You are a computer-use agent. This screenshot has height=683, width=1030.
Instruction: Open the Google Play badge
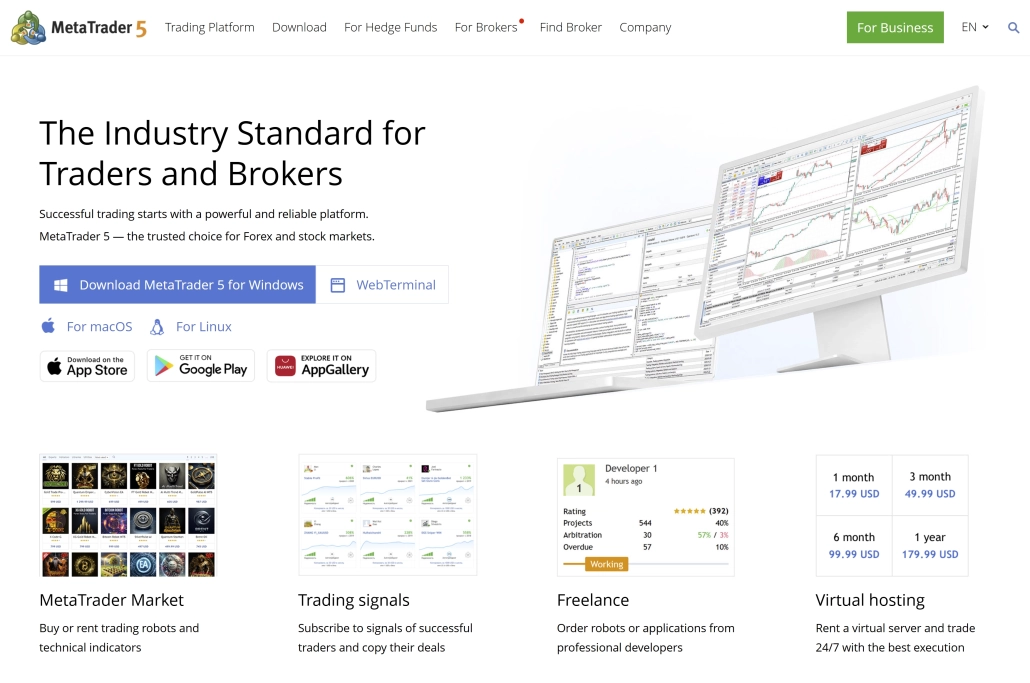point(201,366)
